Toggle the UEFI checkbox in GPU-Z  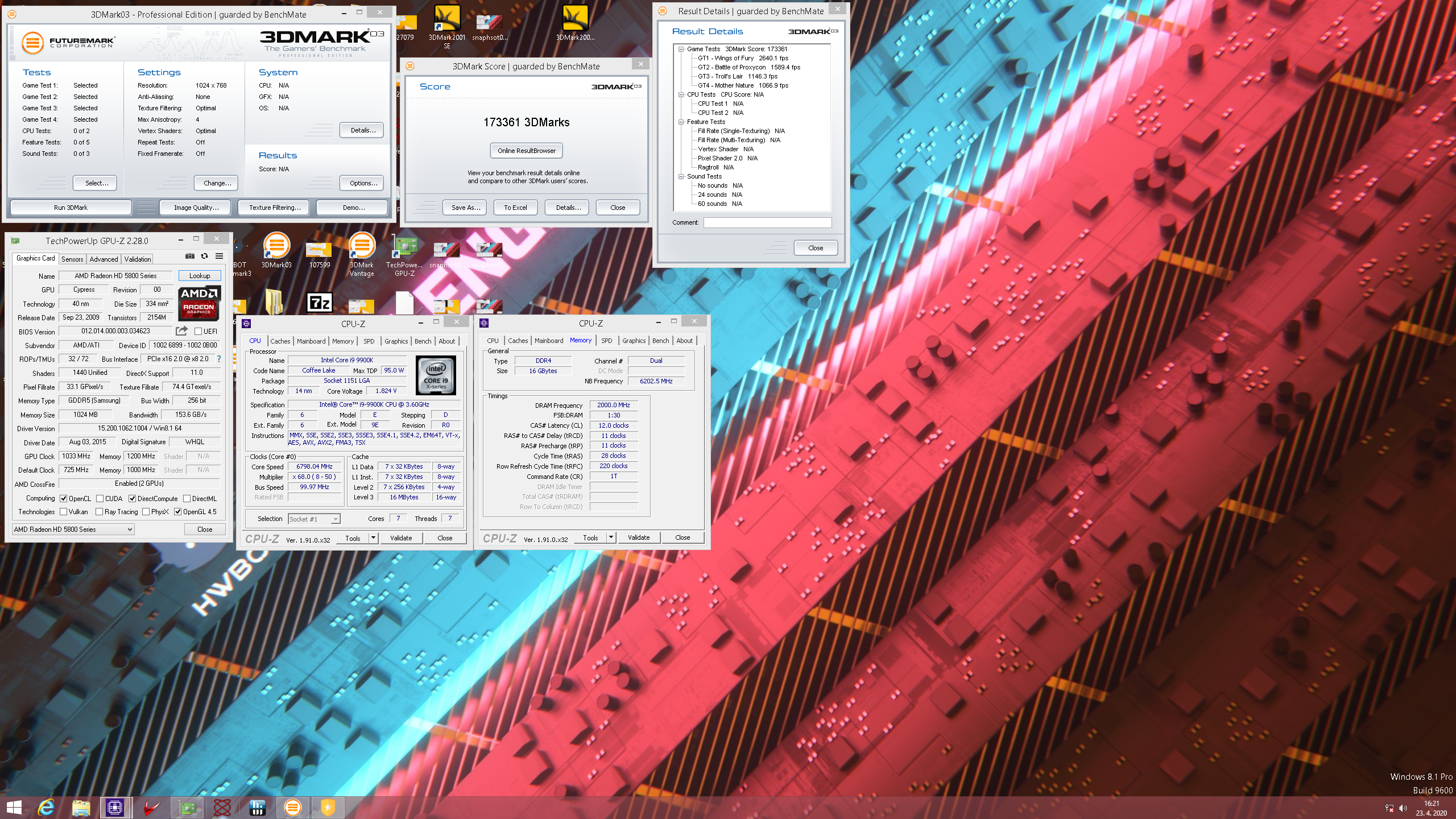point(198,331)
